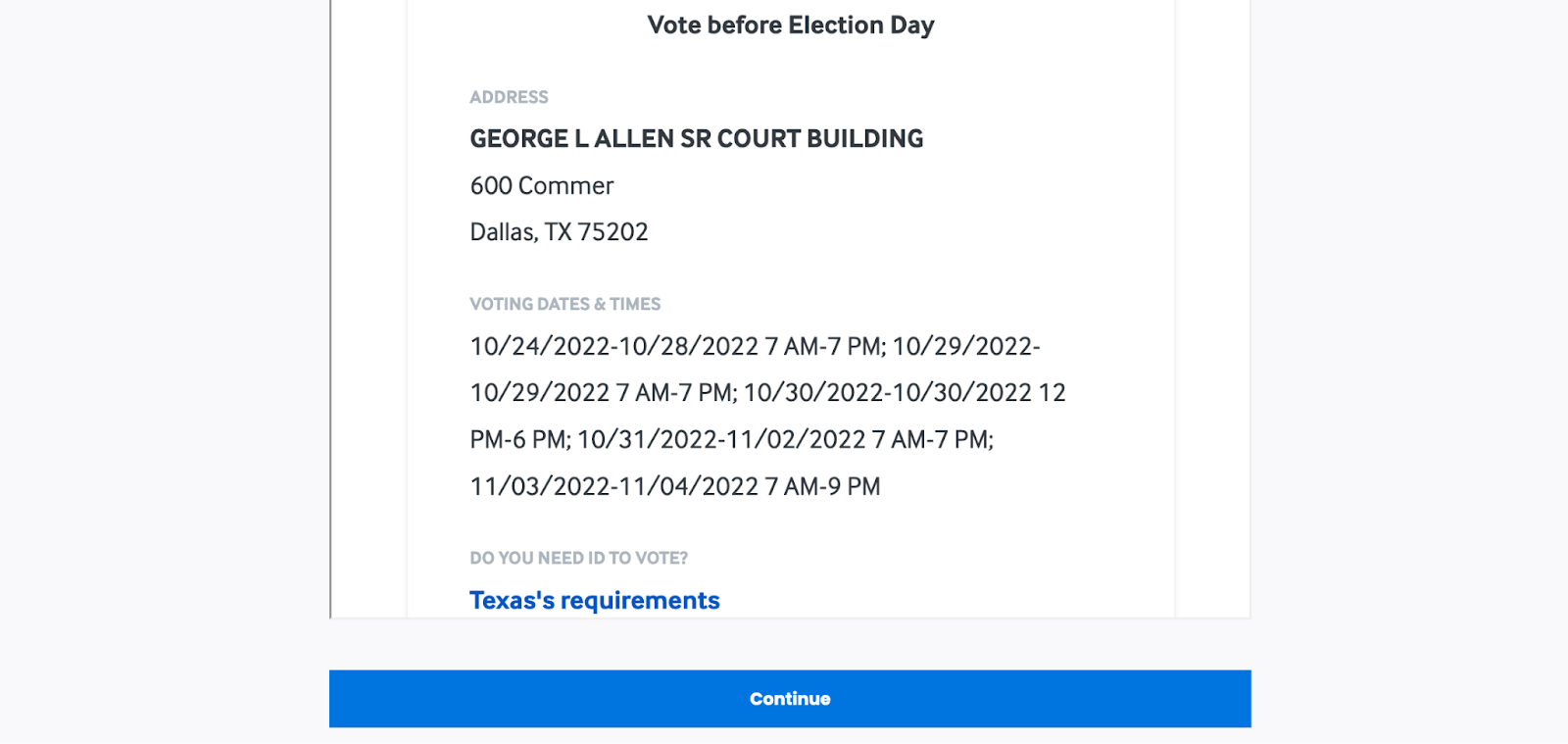Viewport: 1568px width, 744px height.
Task: Click the 10/30/2022-10/30/2022 12 date range
Action: pos(904,393)
